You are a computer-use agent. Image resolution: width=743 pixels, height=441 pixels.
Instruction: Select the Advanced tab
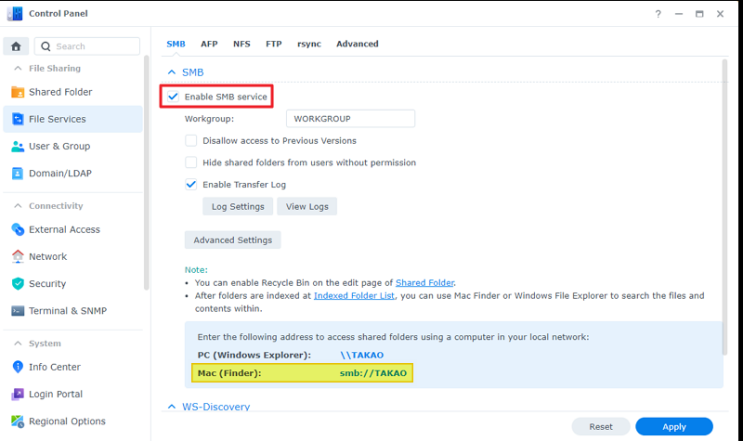click(x=357, y=44)
